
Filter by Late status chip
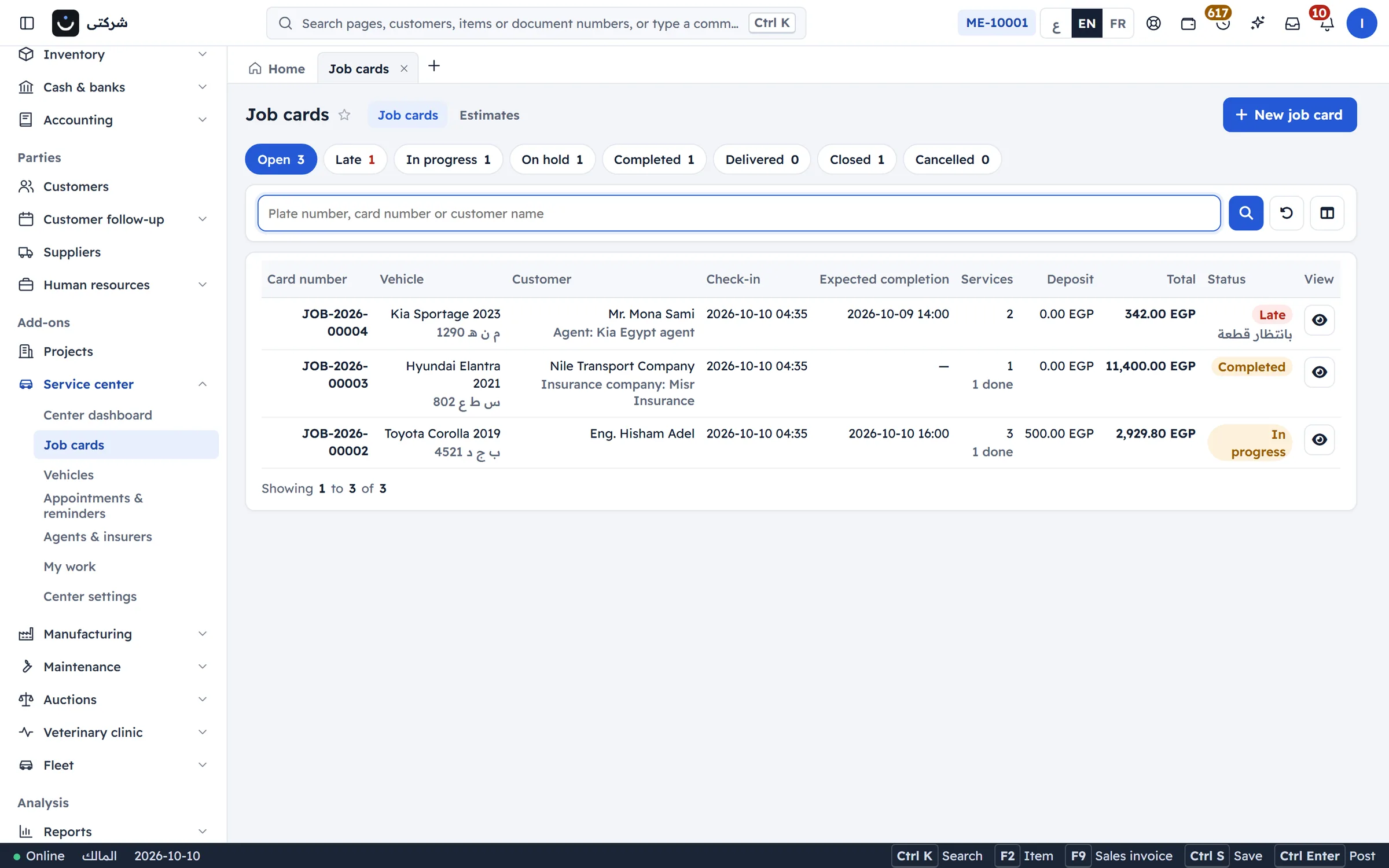pos(355,159)
